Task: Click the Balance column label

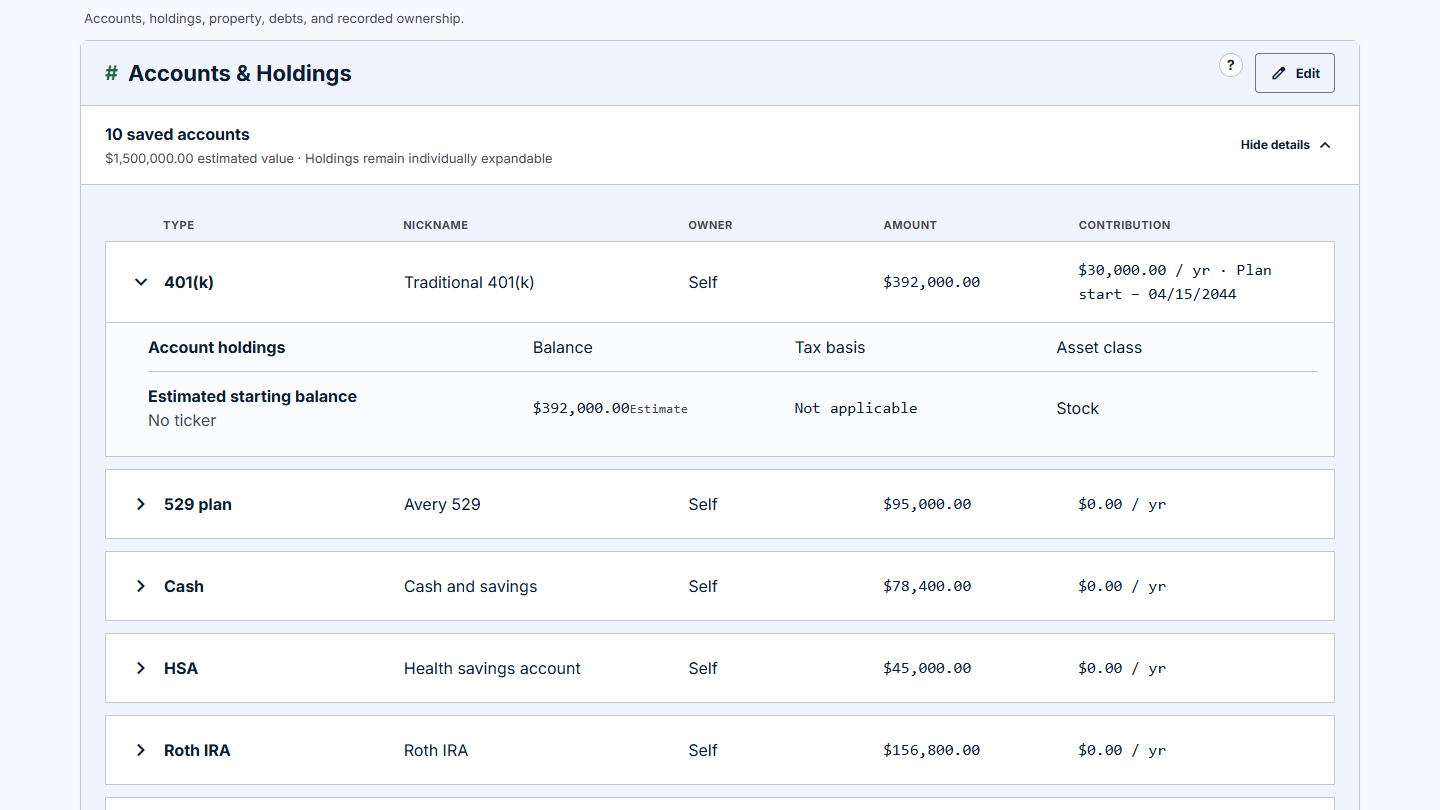Action: (563, 348)
